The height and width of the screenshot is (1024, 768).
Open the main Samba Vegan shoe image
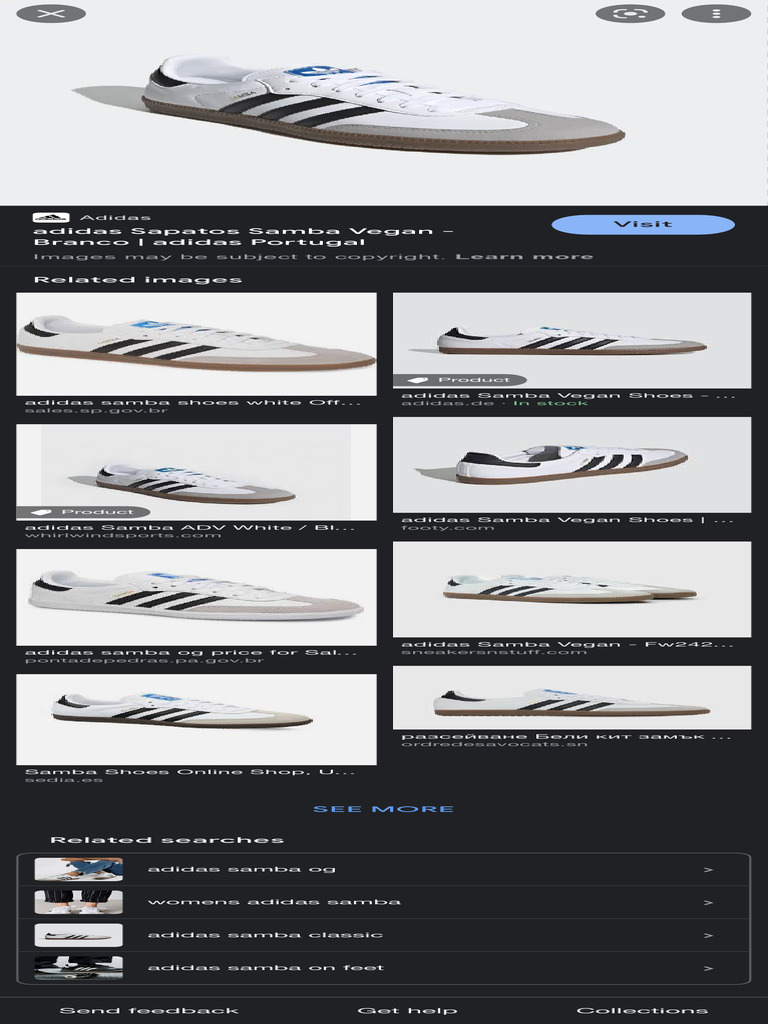384,103
